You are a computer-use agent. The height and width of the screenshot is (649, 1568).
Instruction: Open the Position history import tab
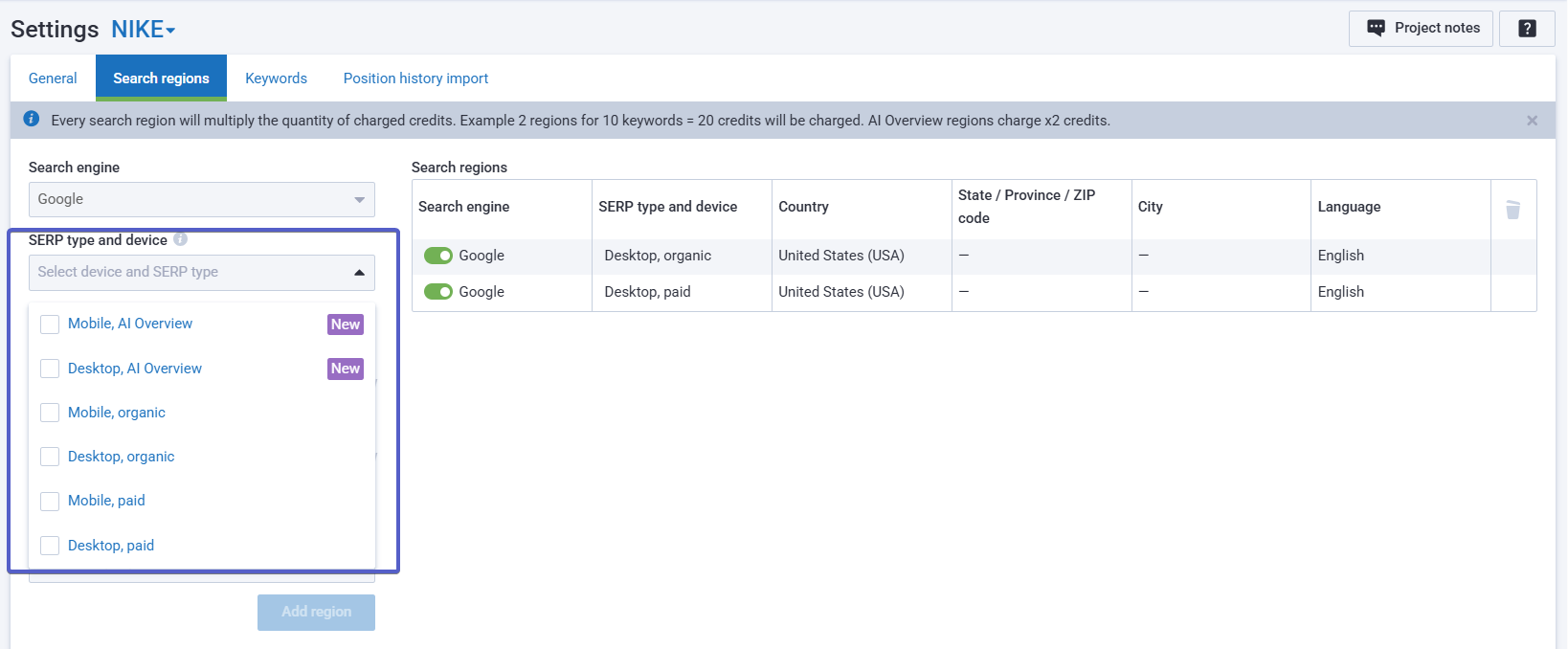click(x=415, y=78)
